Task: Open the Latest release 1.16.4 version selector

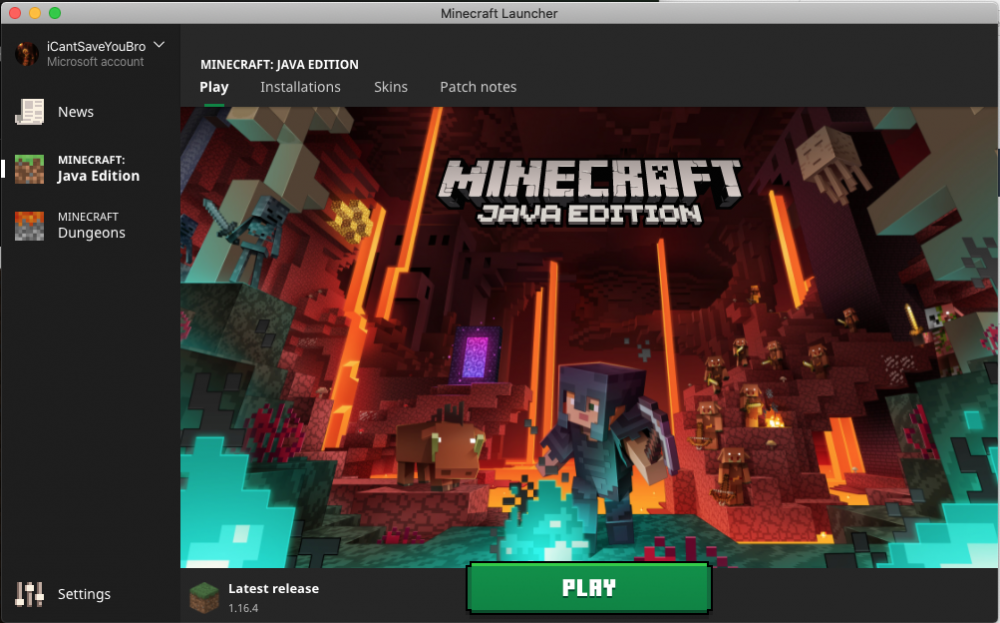Action: pyautogui.click(x=272, y=597)
